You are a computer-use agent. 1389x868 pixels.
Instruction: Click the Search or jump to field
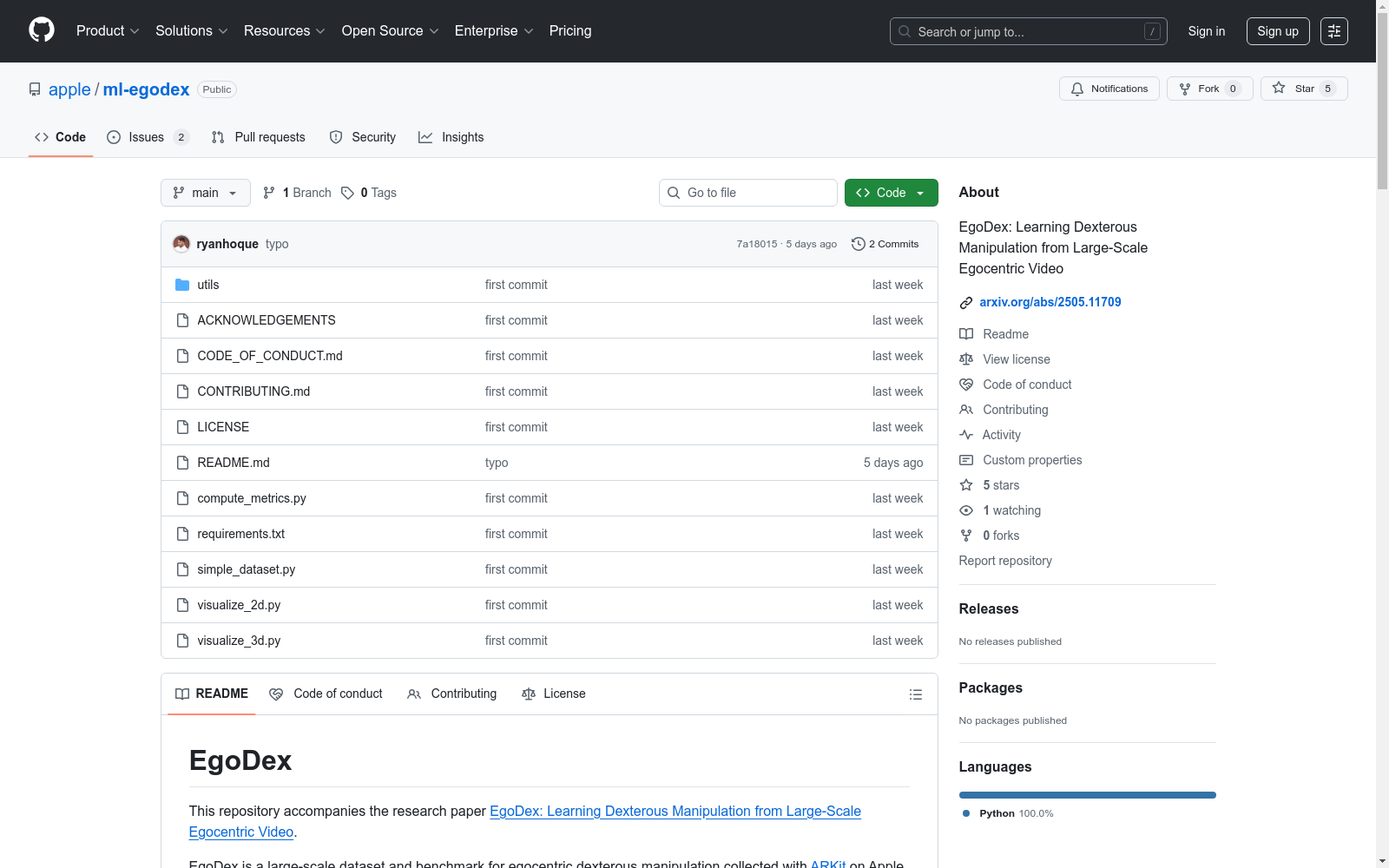tap(1029, 31)
